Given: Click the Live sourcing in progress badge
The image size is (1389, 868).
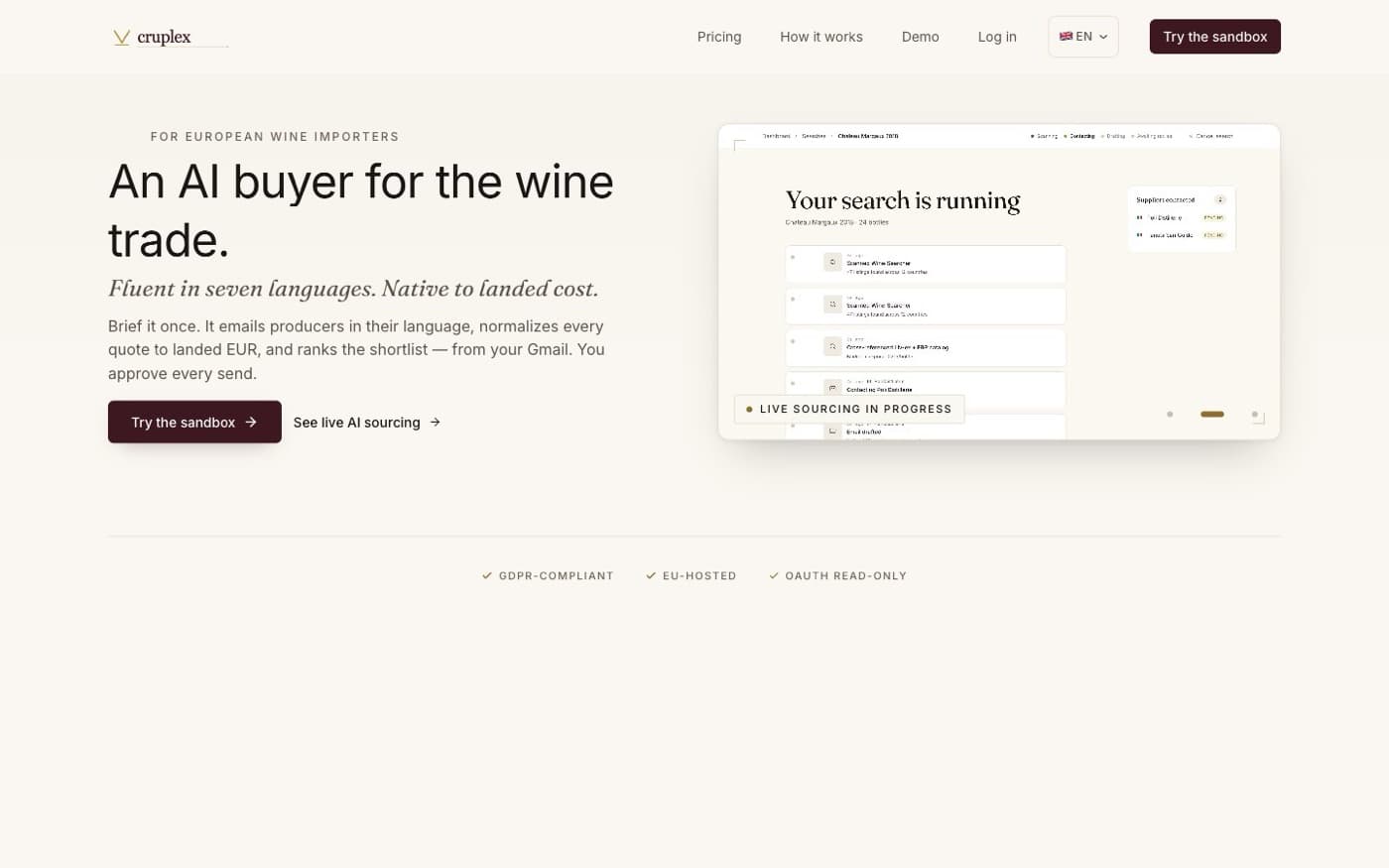Looking at the screenshot, I should [849, 409].
